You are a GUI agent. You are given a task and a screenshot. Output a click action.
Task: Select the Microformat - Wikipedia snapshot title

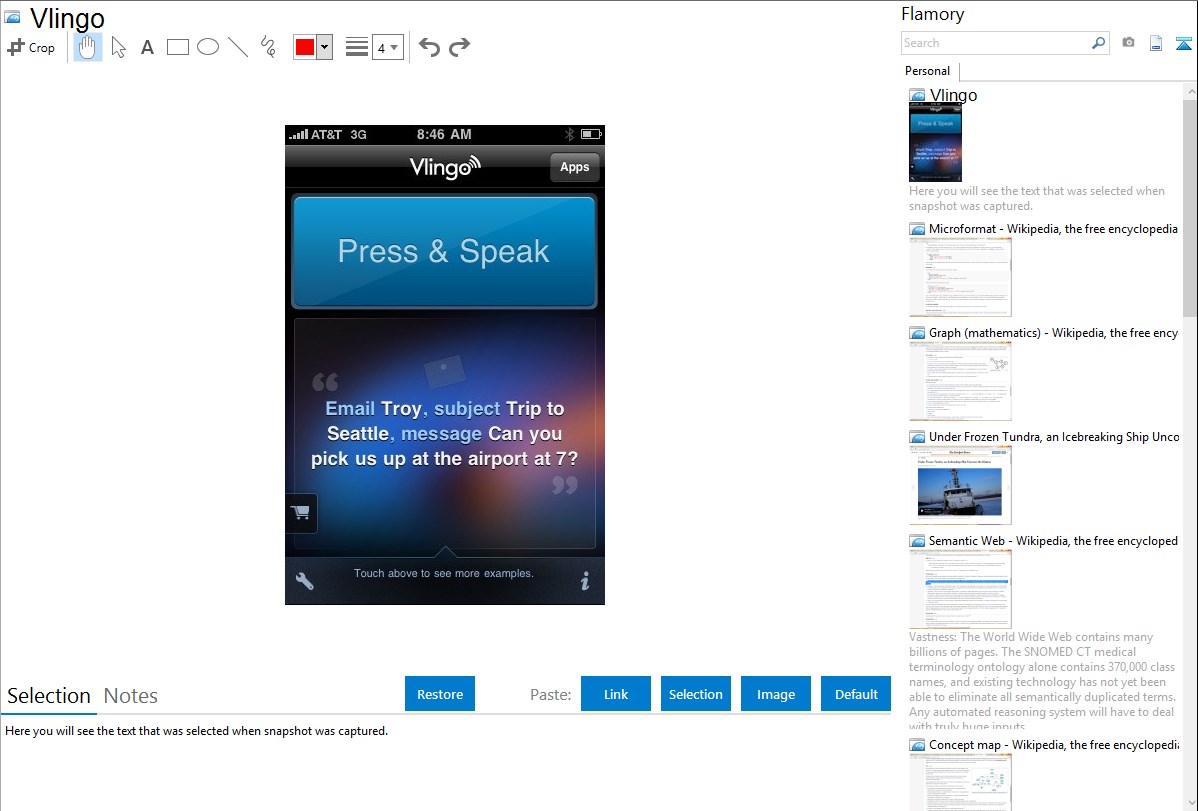[1054, 229]
